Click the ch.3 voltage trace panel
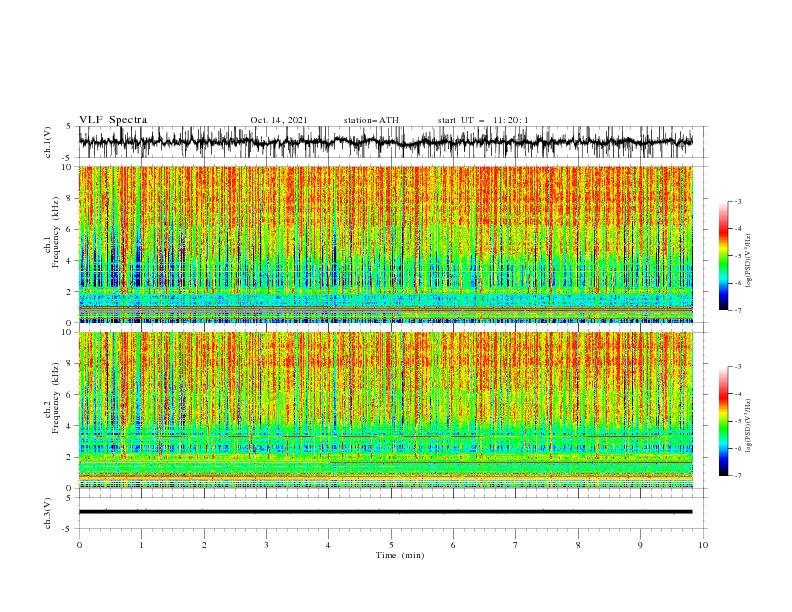 tap(392, 513)
